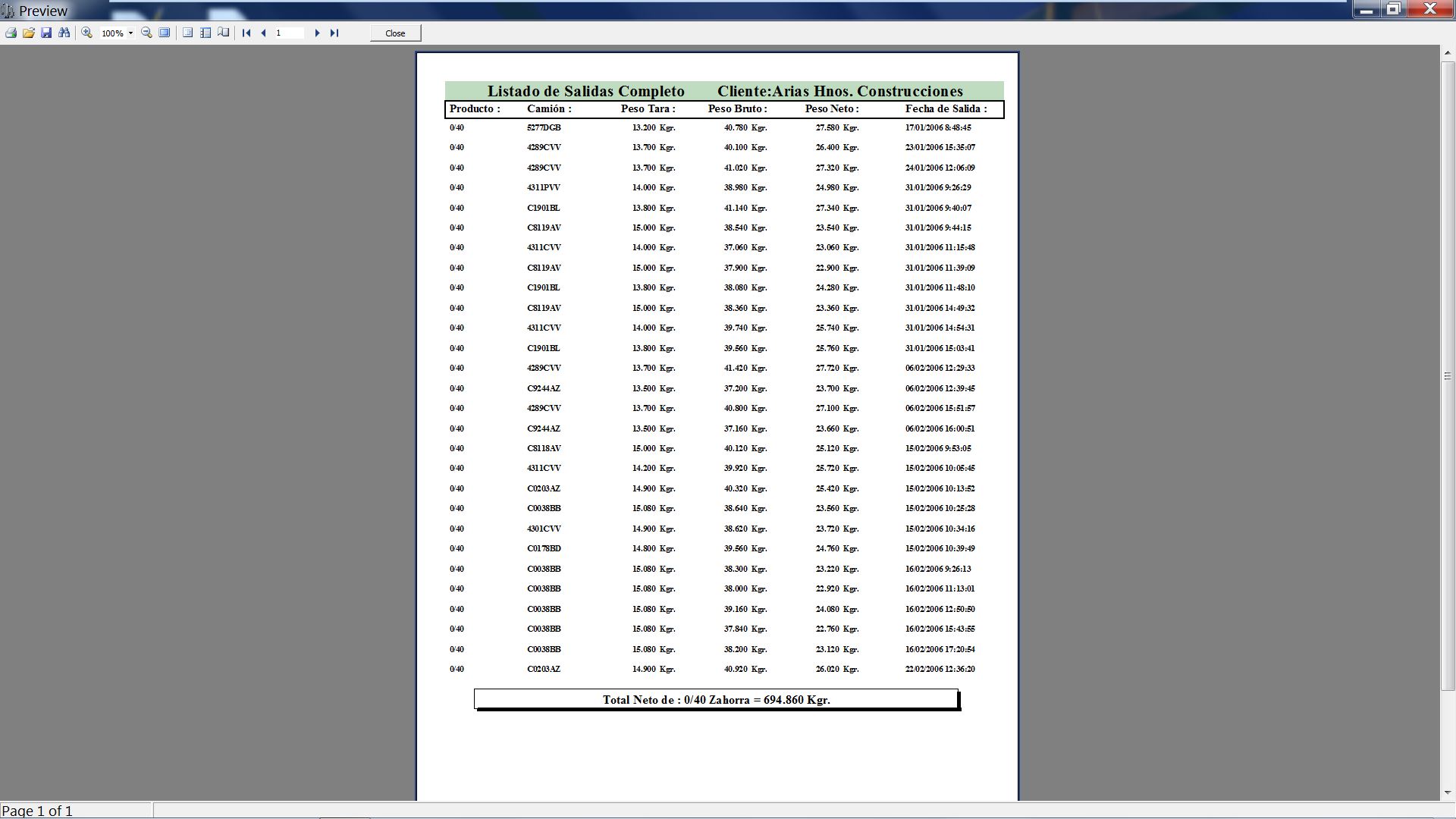Click the page number input field

pyautogui.click(x=290, y=33)
